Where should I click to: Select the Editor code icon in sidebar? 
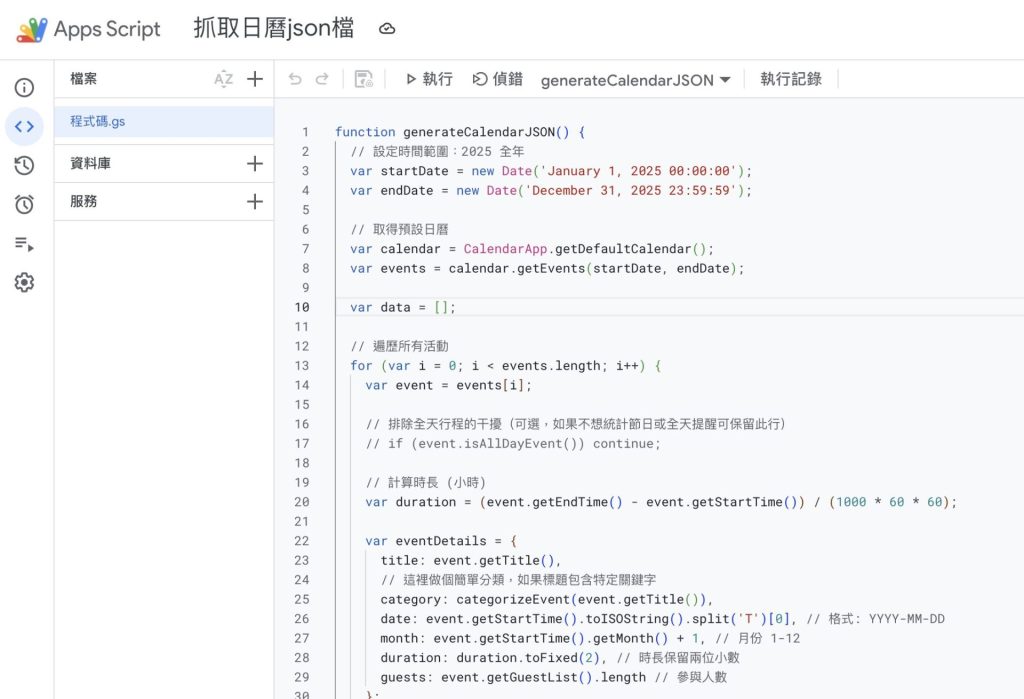(24, 127)
